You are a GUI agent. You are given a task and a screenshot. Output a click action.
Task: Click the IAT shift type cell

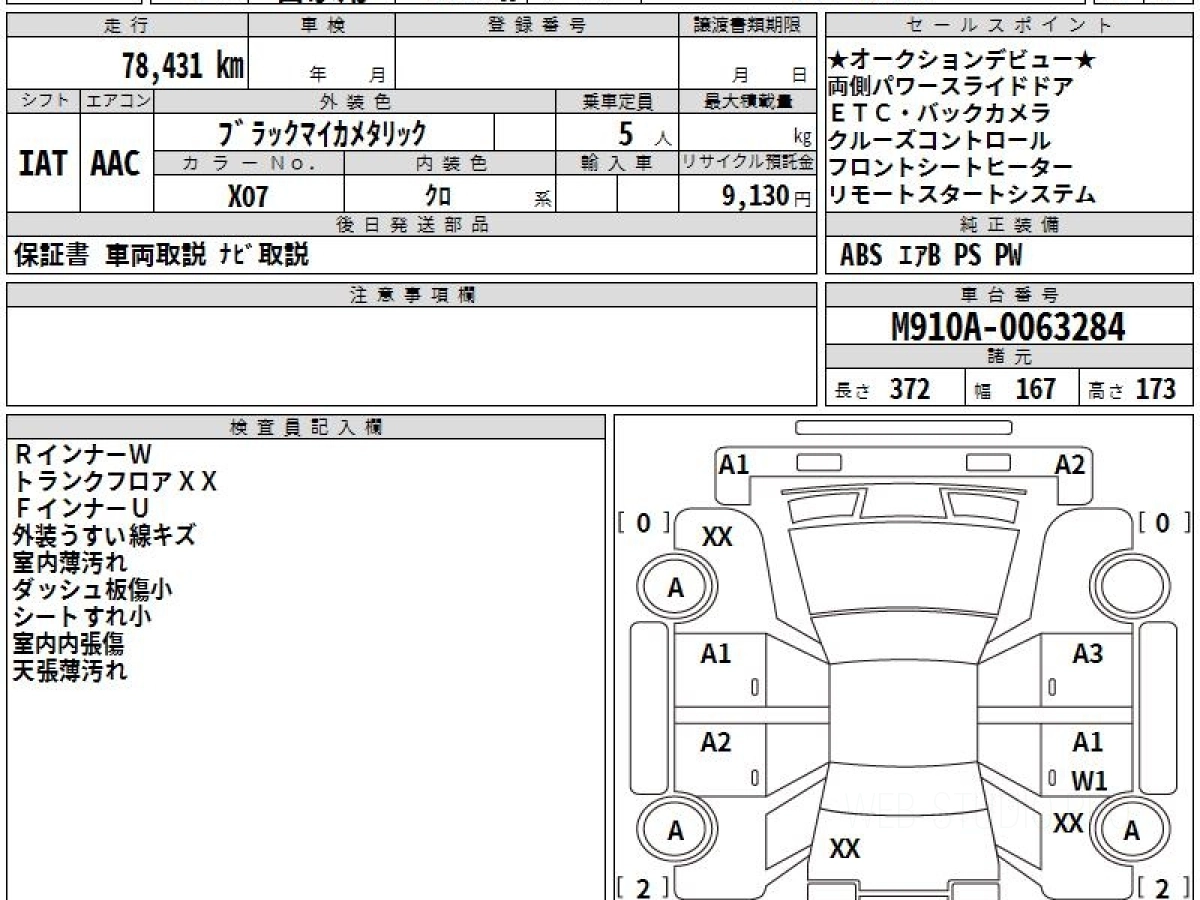coord(43,163)
